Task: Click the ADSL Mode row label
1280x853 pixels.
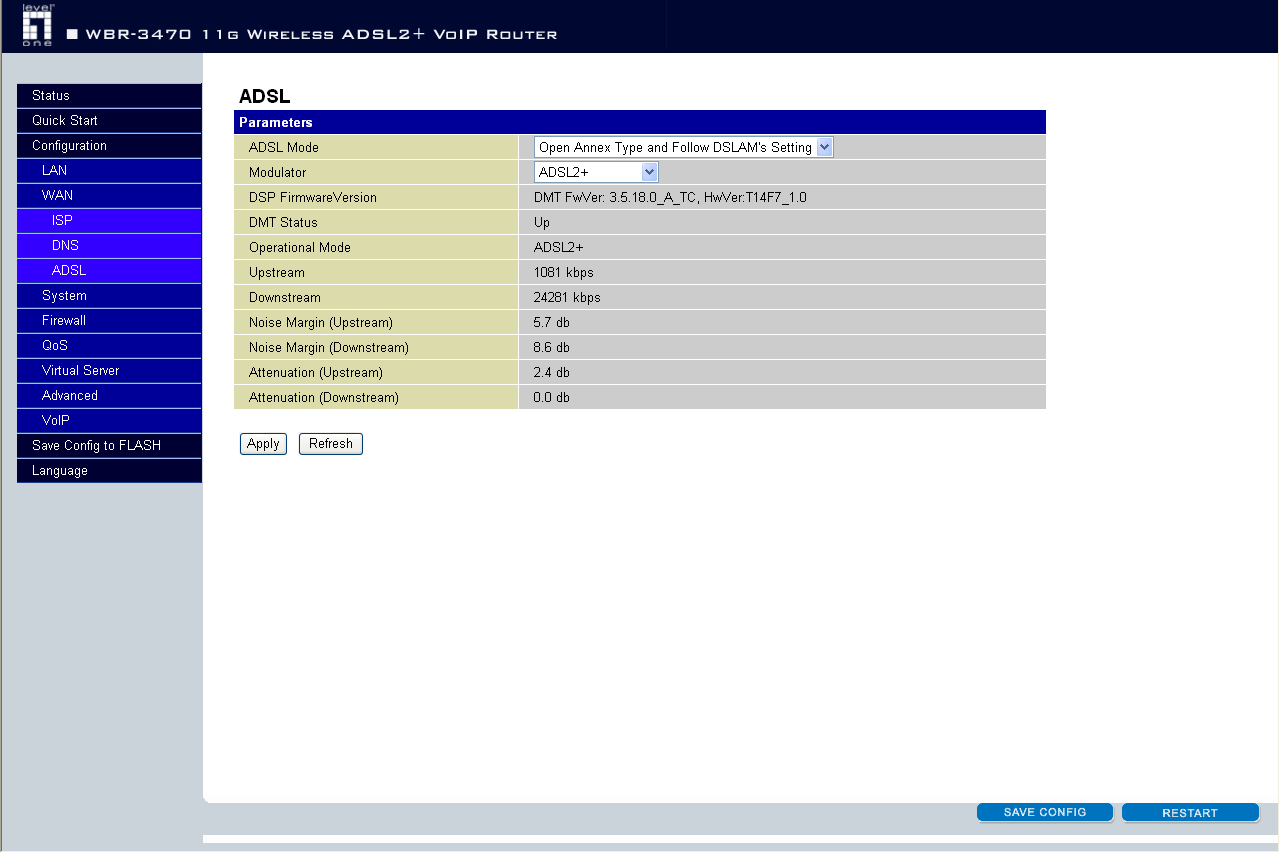Action: [284, 148]
